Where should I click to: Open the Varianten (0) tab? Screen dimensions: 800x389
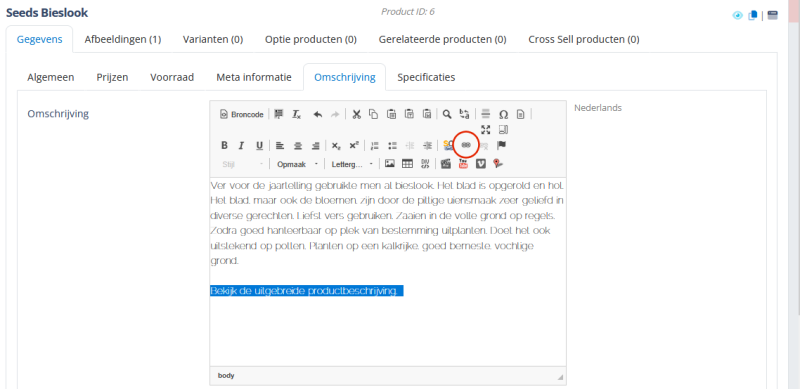213,39
